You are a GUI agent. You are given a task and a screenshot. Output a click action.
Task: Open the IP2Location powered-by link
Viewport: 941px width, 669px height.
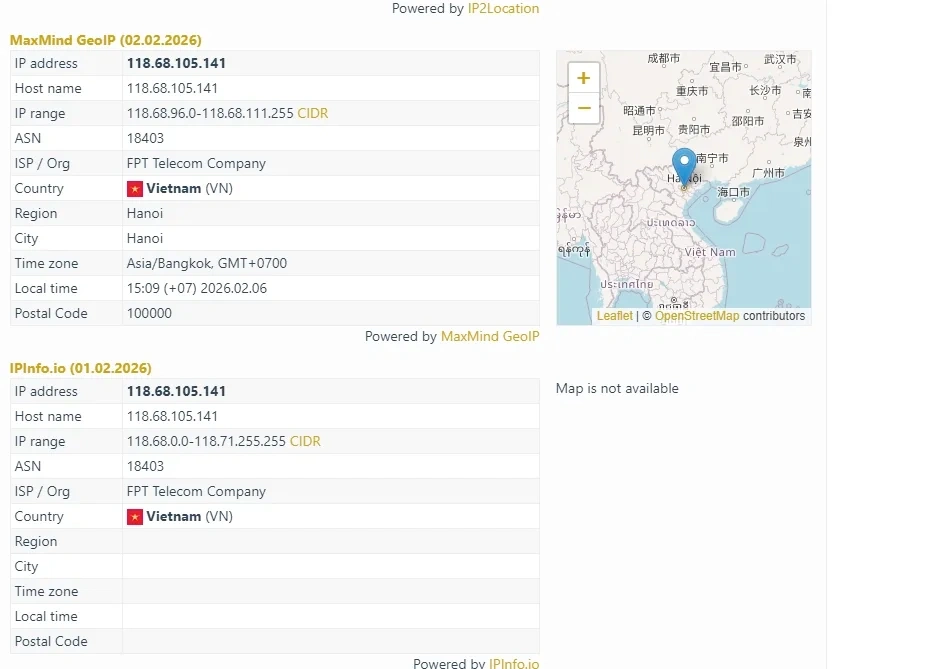[503, 9]
